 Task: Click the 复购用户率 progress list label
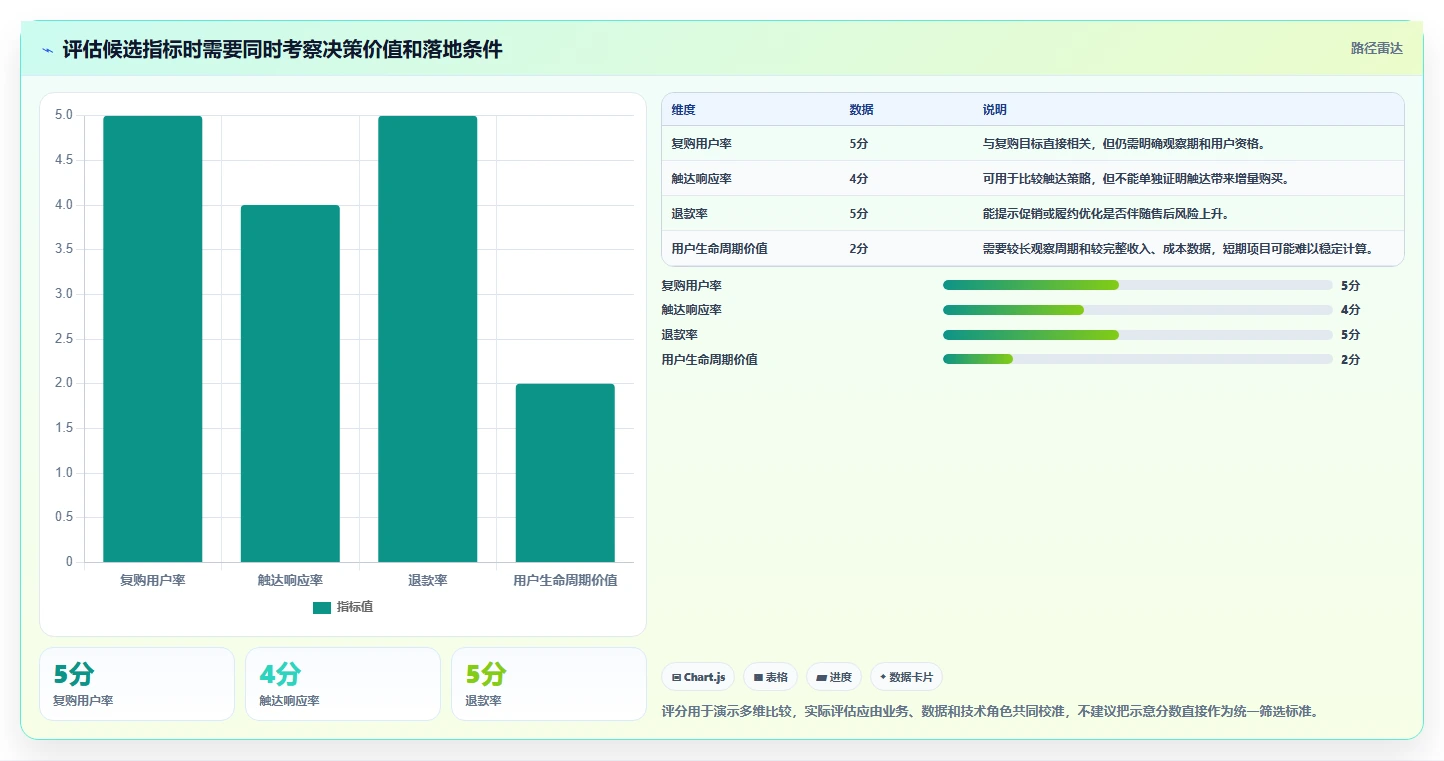click(691, 286)
